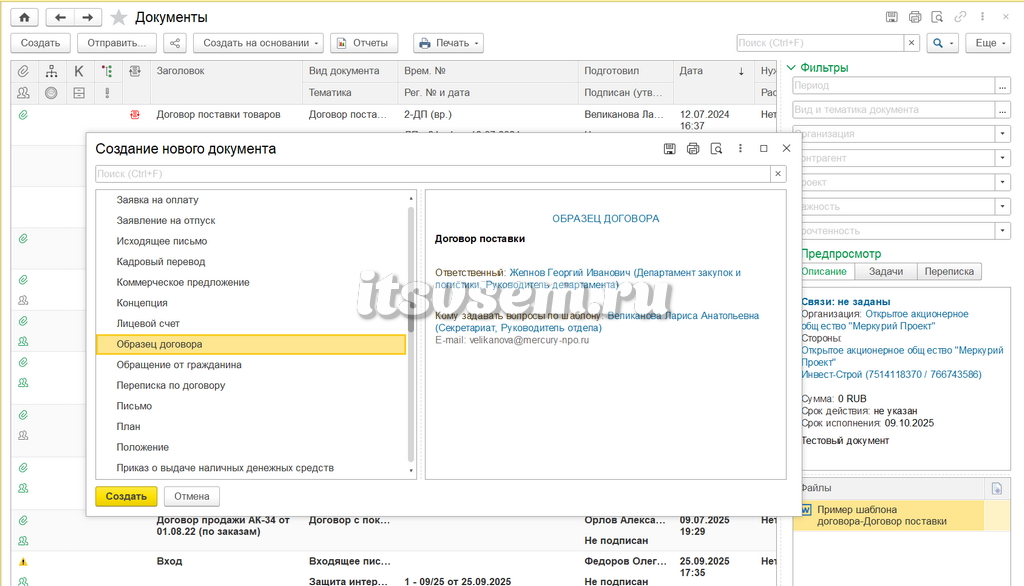
Task: Click exclamation mark column header icon
Action: tap(107, 93)
